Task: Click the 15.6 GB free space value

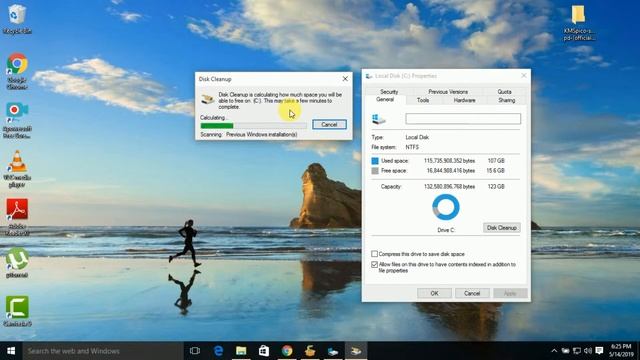Action: [x=495, y=171]
